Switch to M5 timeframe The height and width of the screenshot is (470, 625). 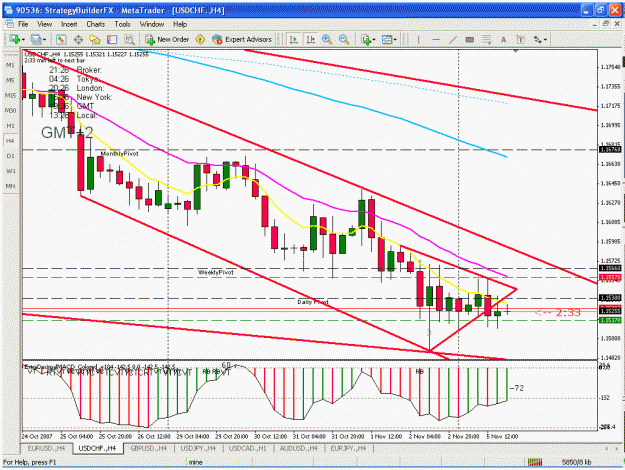[10, 80]
